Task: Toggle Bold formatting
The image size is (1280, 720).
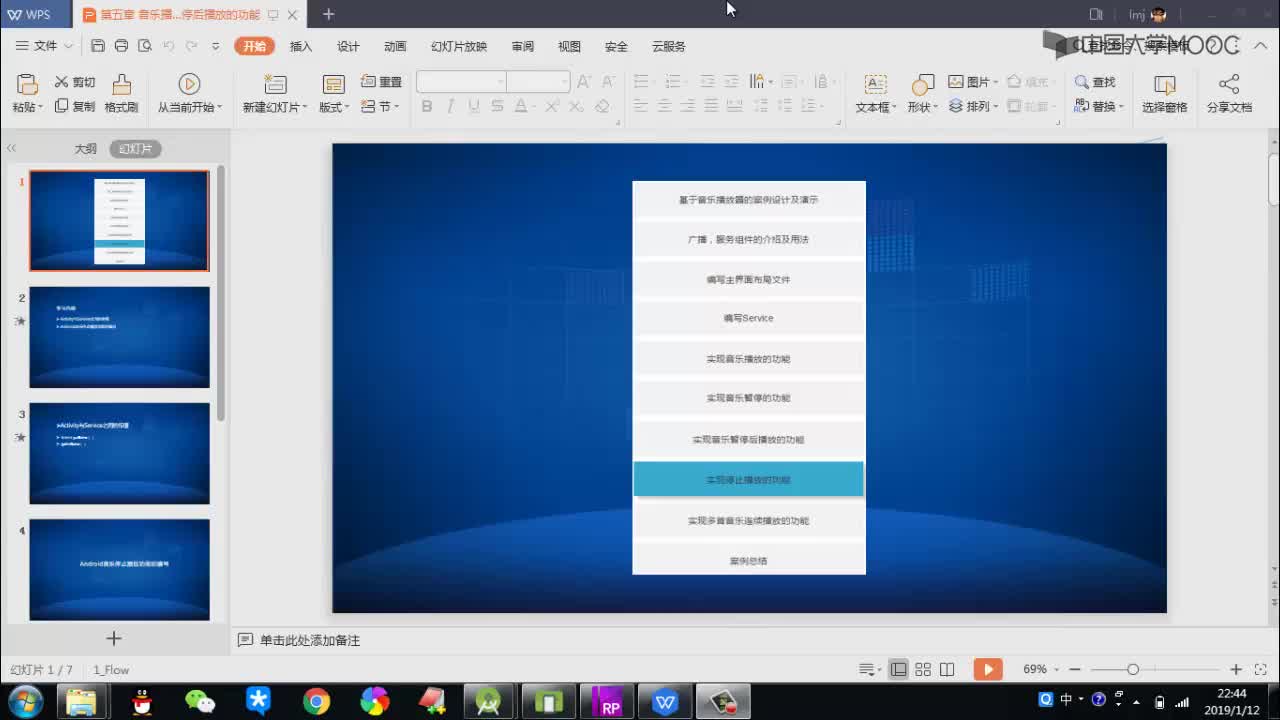Action: [x=427, y=106]
